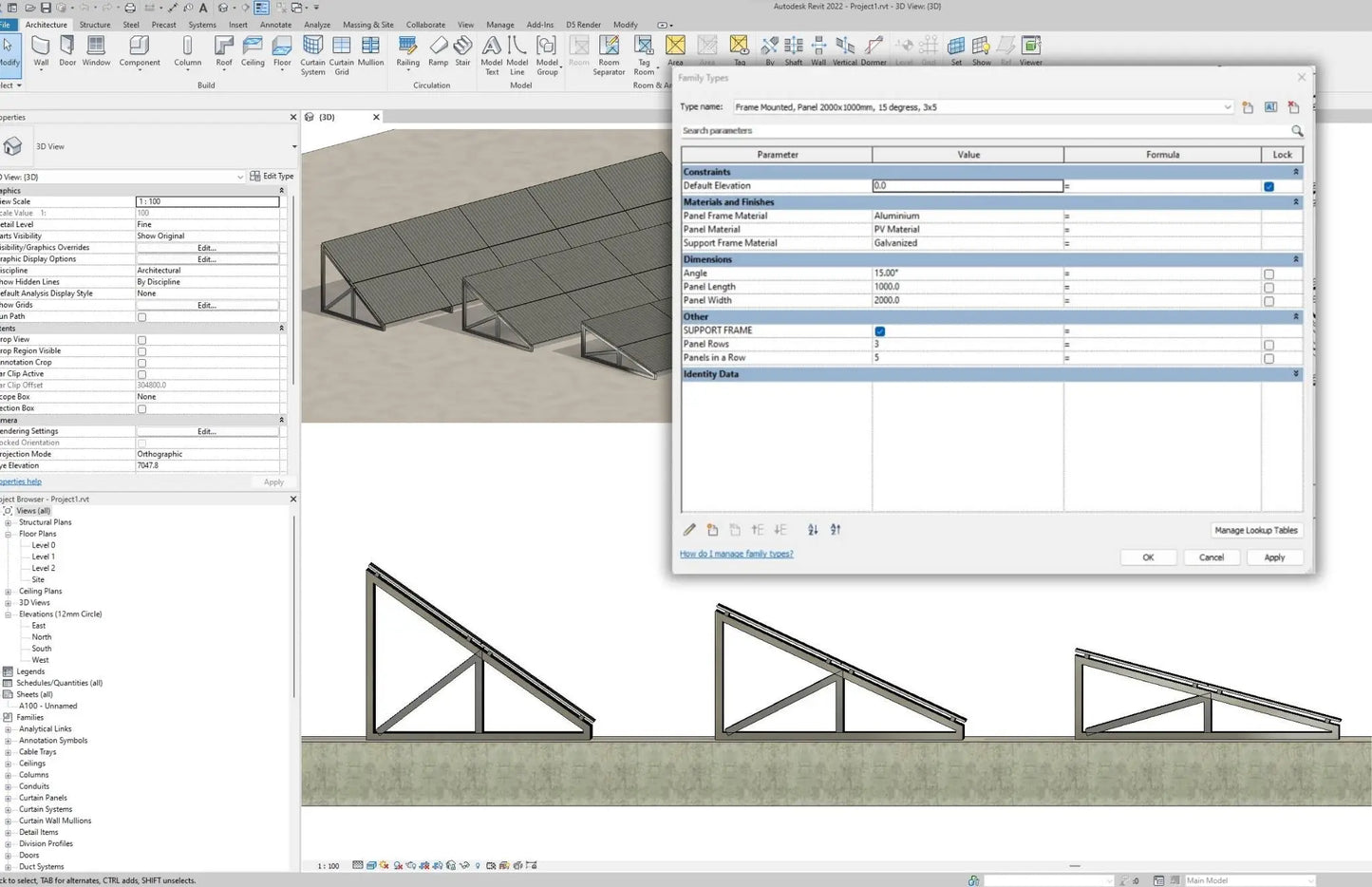This screenshot has width=1372, height=887.
Task: Open the 'How do I manage family types?' link
Action: pos(736,554)
